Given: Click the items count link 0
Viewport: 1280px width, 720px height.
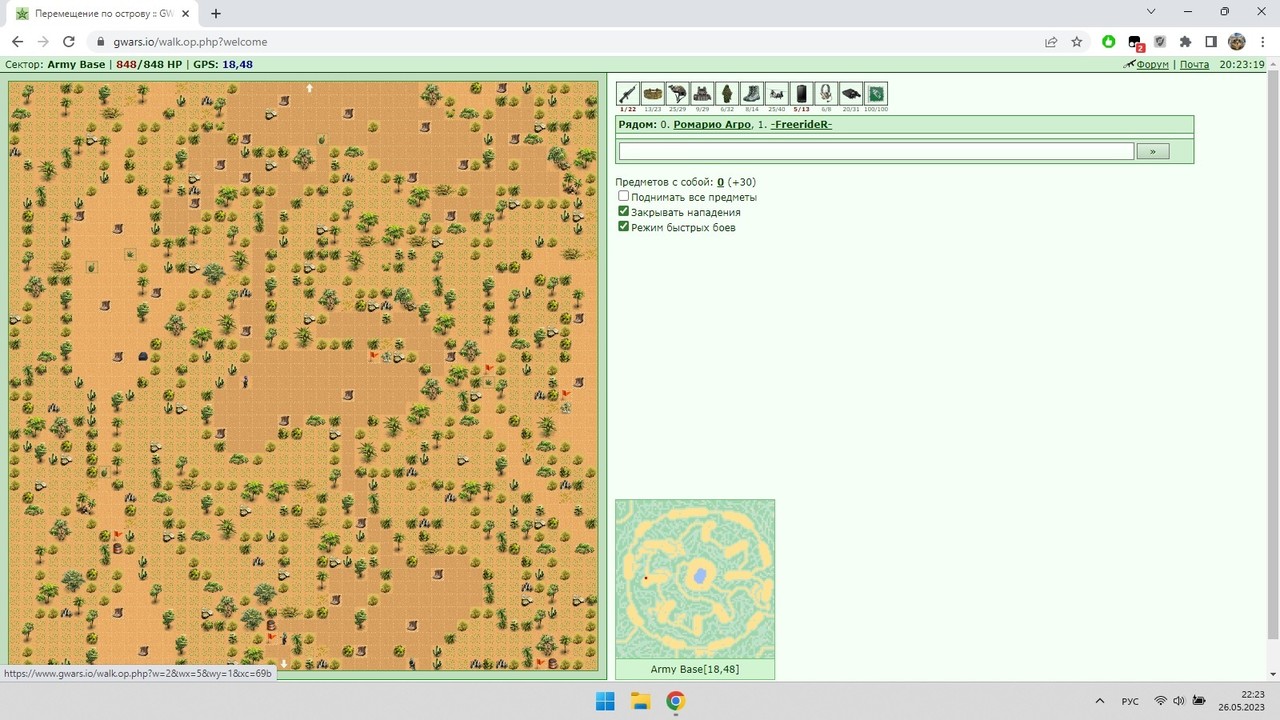Looking at the screenshot, I should 721,182.
